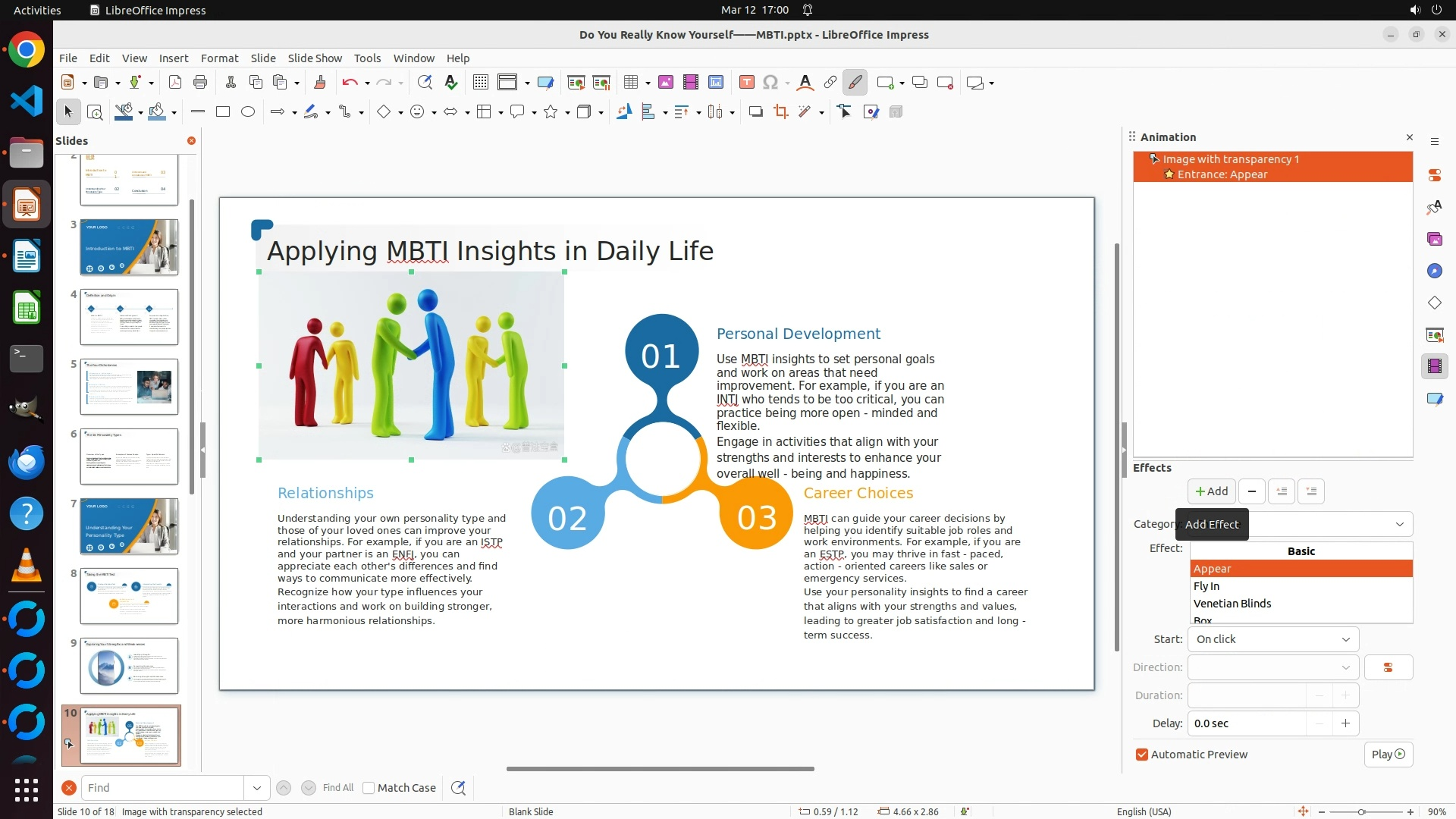Select the Crop Image tool
Viewport: 1456px width, 819px height.
point(780,112)
